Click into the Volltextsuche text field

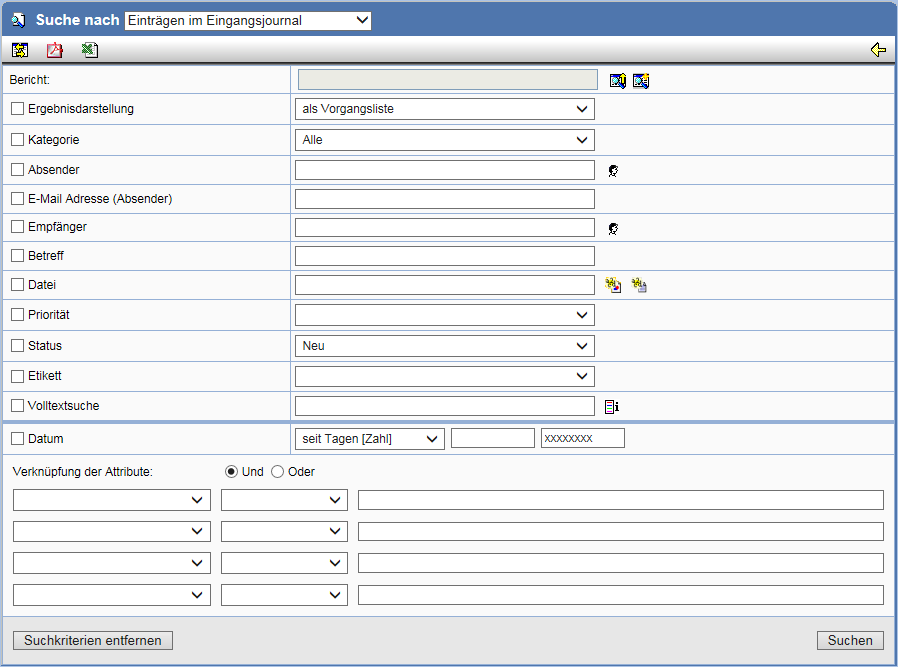[444, 406]
